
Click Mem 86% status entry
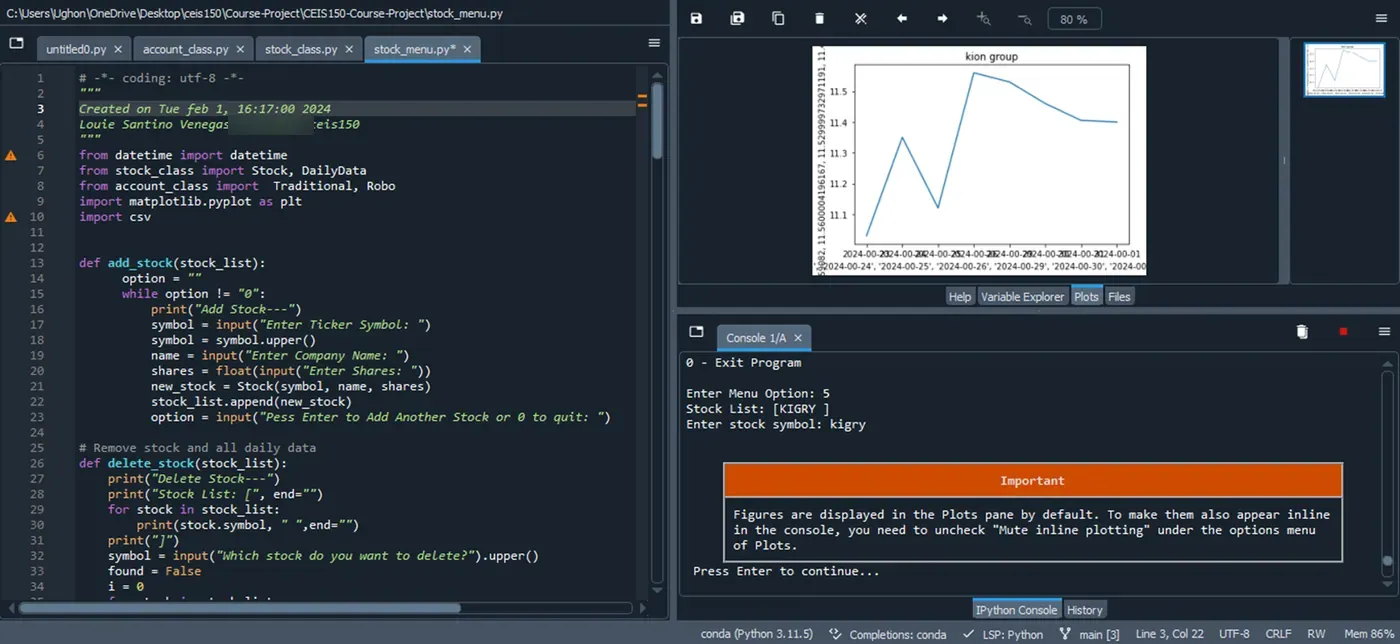click(x=1369, y=634)
